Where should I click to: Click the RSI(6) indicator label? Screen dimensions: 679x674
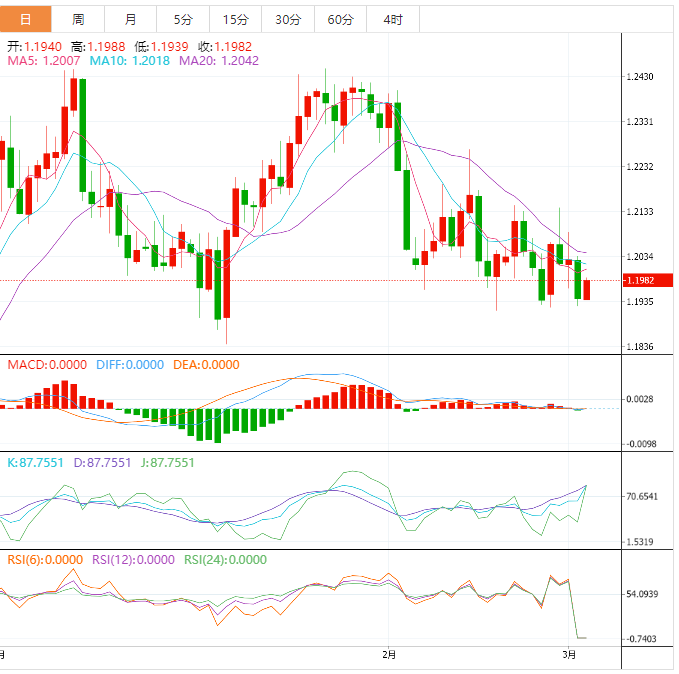tap(44, 560)
